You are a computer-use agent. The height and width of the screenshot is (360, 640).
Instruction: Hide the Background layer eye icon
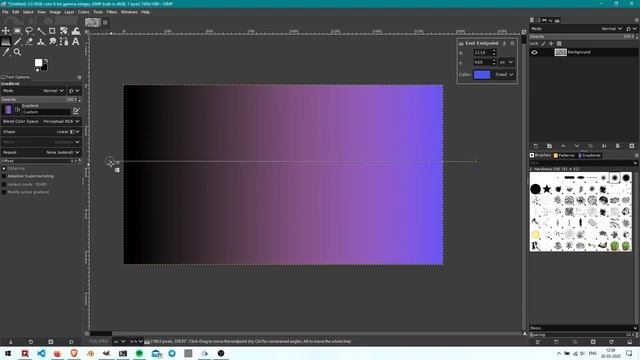[x=534, y=52]
